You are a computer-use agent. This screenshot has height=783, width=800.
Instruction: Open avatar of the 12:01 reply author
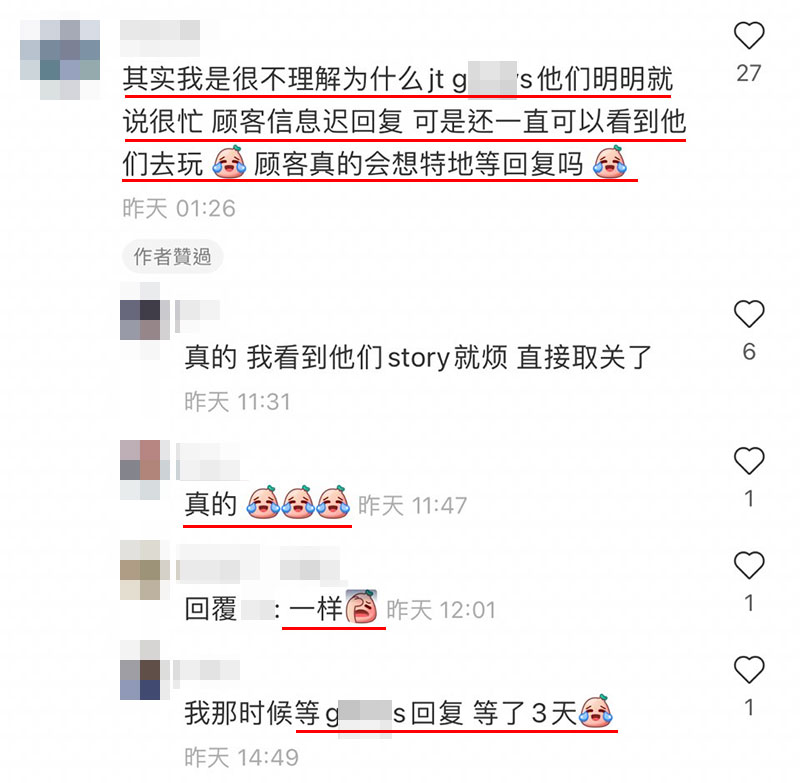tap(140, 570)
